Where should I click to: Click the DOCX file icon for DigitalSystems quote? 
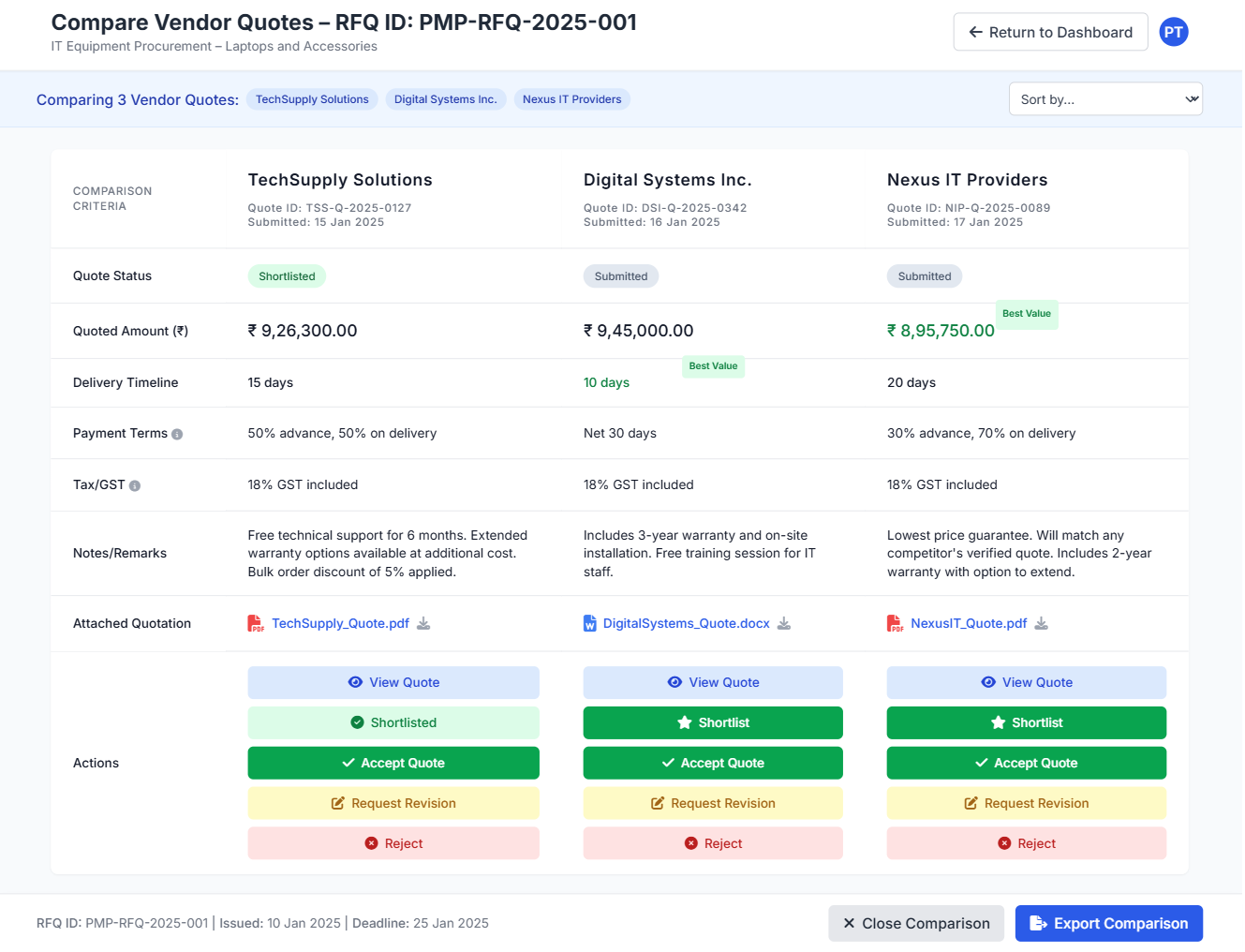point(590,624)
